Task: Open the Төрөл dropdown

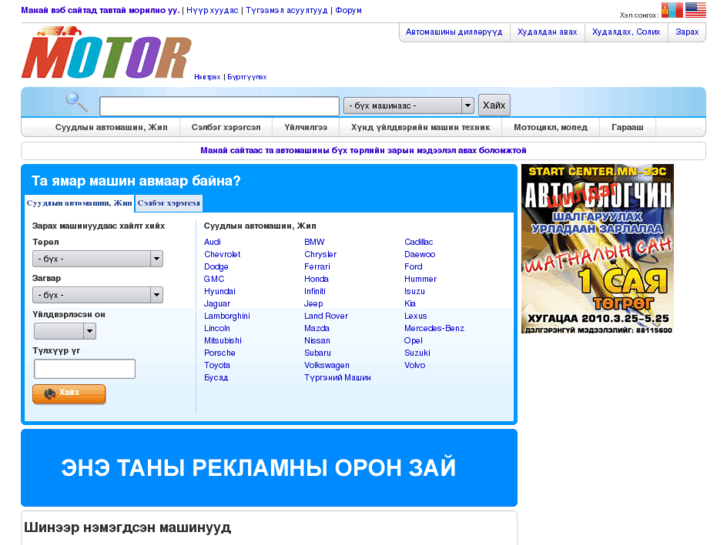Action: 97,259
